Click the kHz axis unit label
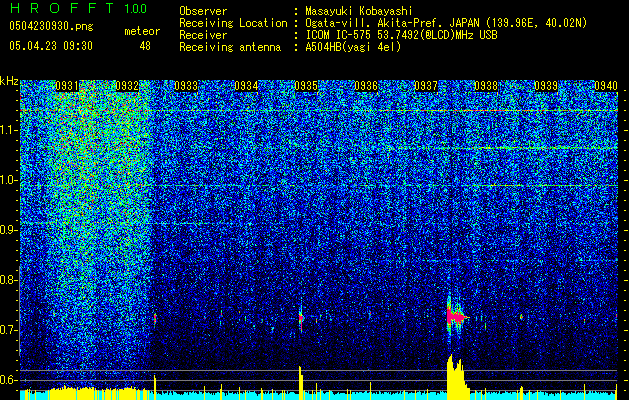The width and height of the screenshot is (629, 400). 9,81
